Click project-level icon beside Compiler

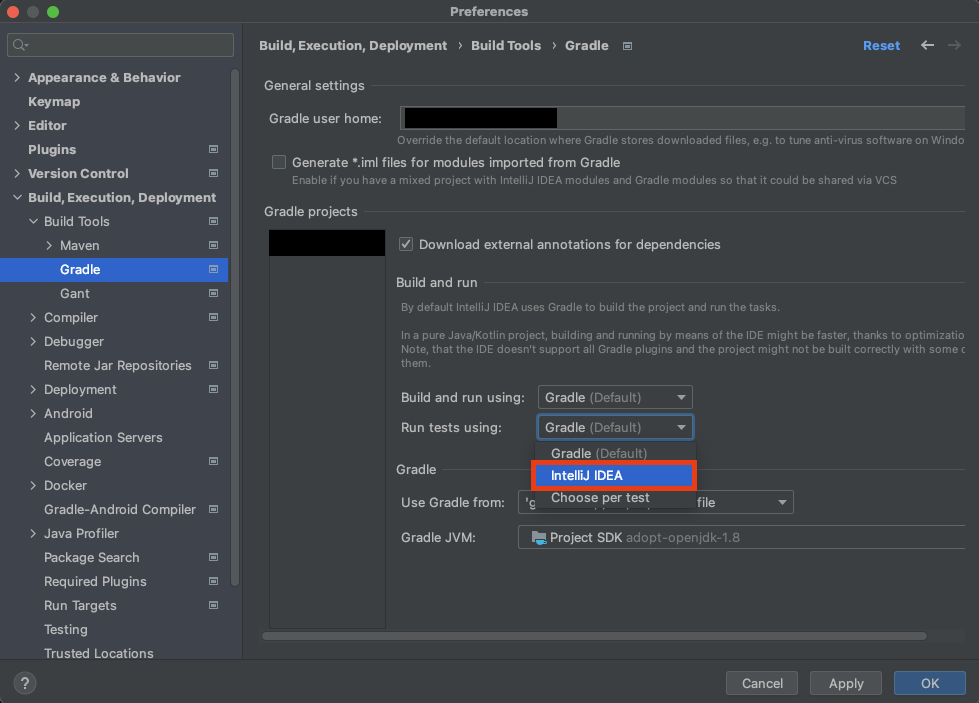[x=214, y=317]
